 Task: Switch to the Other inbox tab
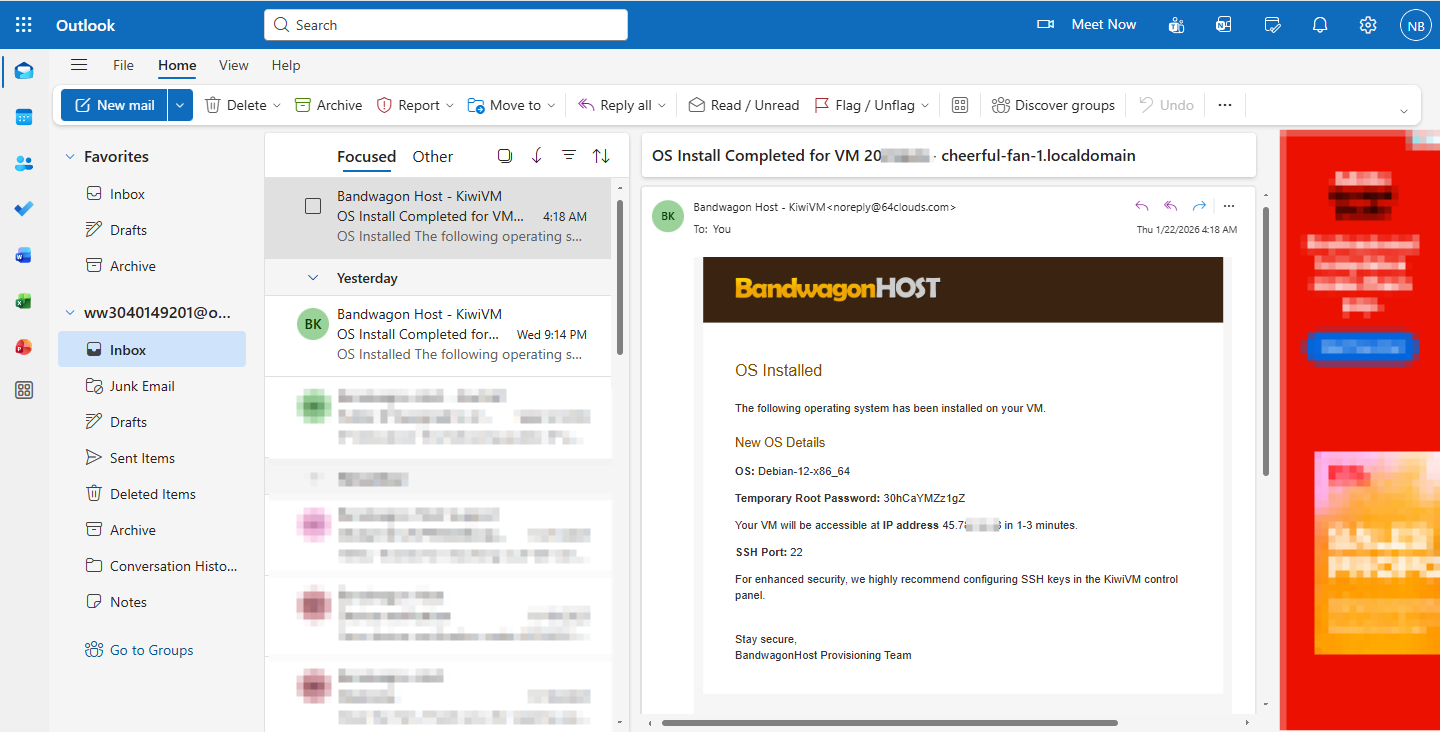tap(432, 156)
